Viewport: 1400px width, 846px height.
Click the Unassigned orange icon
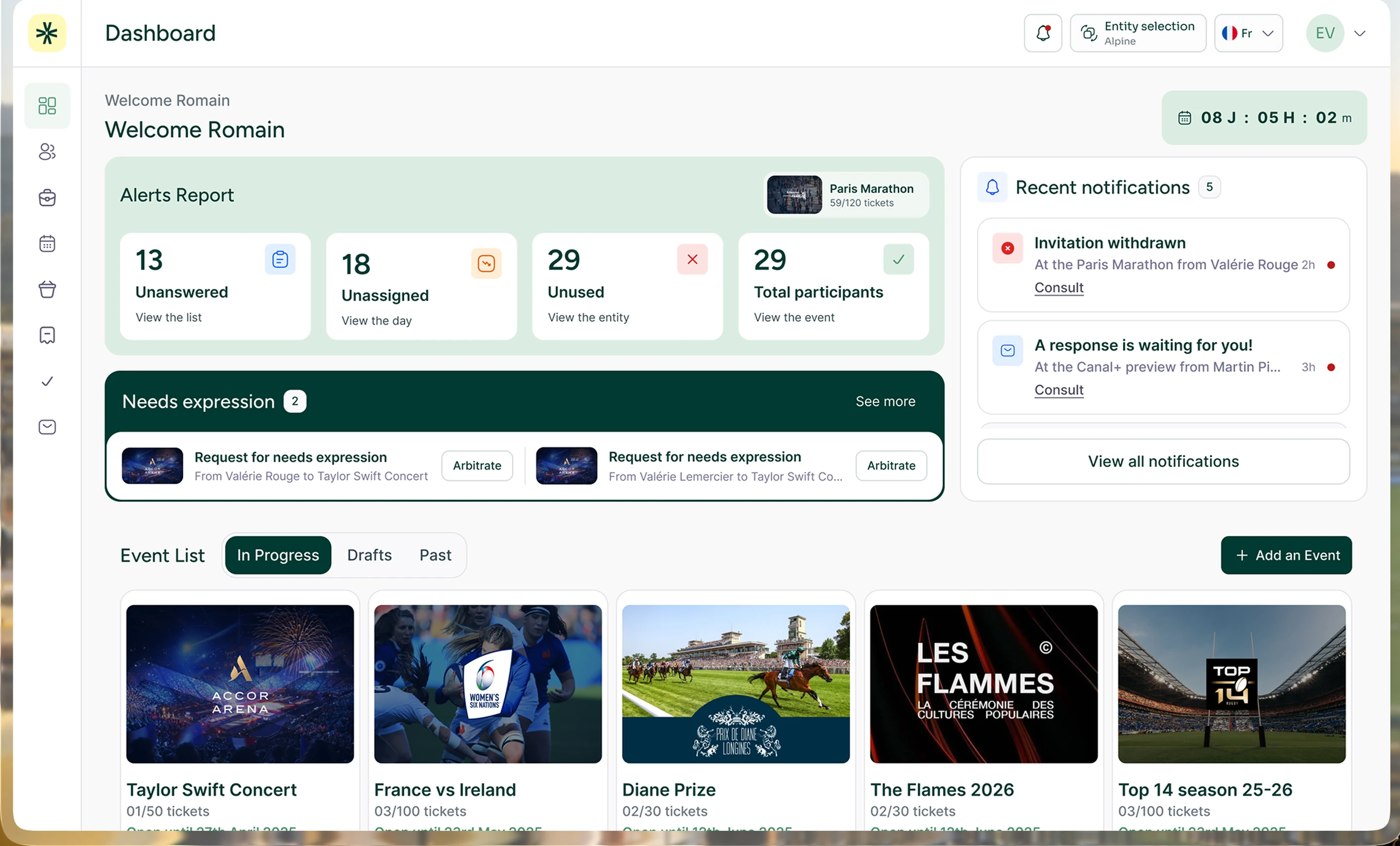point(486,263)
